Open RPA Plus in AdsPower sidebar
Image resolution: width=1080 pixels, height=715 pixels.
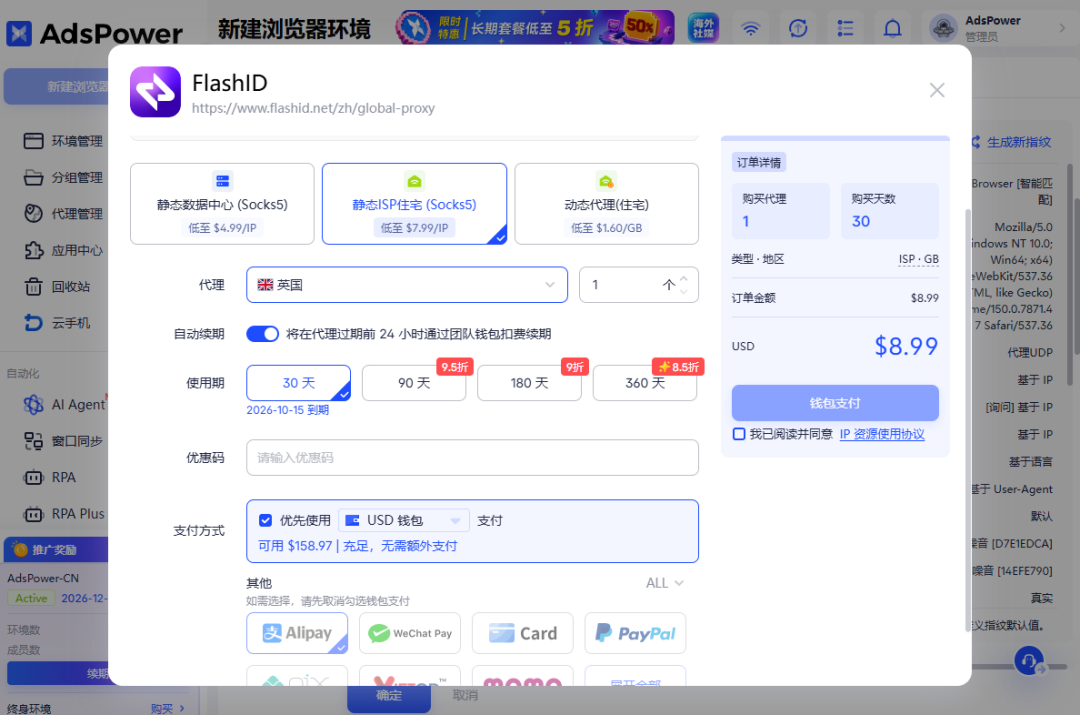64,514
